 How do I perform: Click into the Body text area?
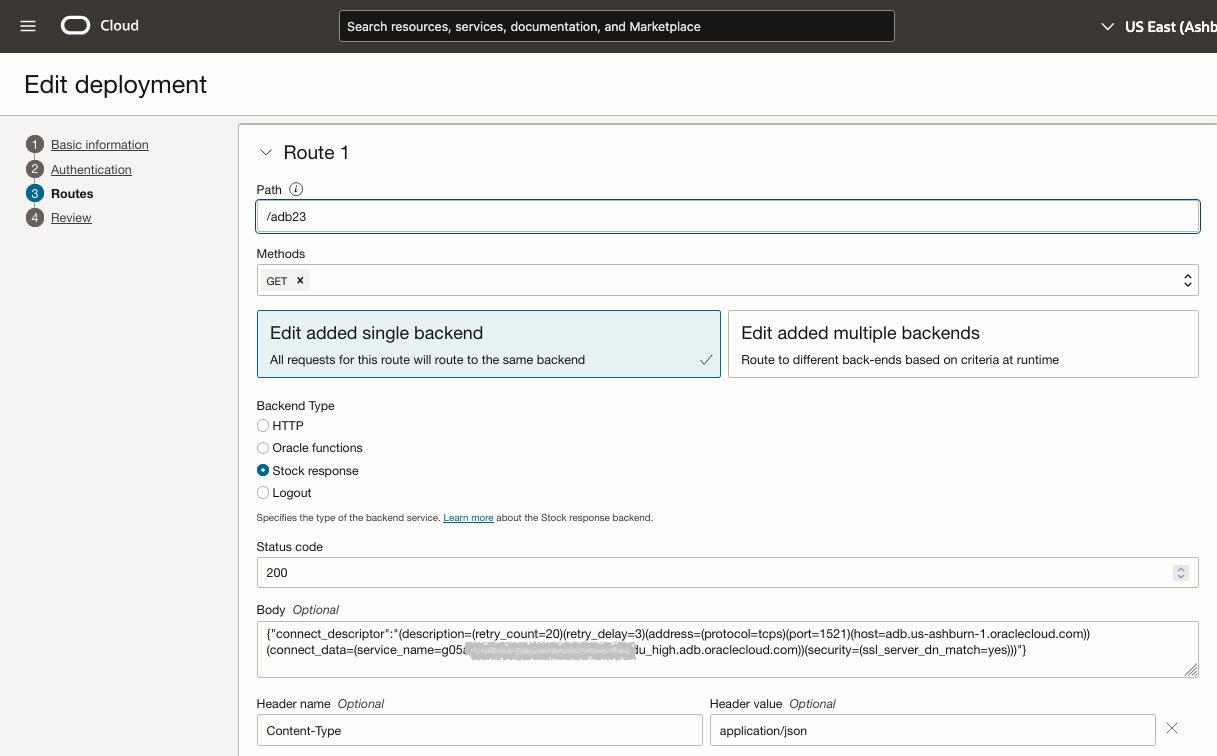[x=727, y=649]
